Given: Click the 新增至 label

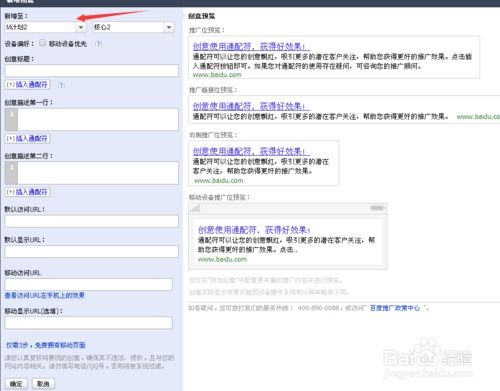Looking at the screenshot, I should [x=16, y=16].
